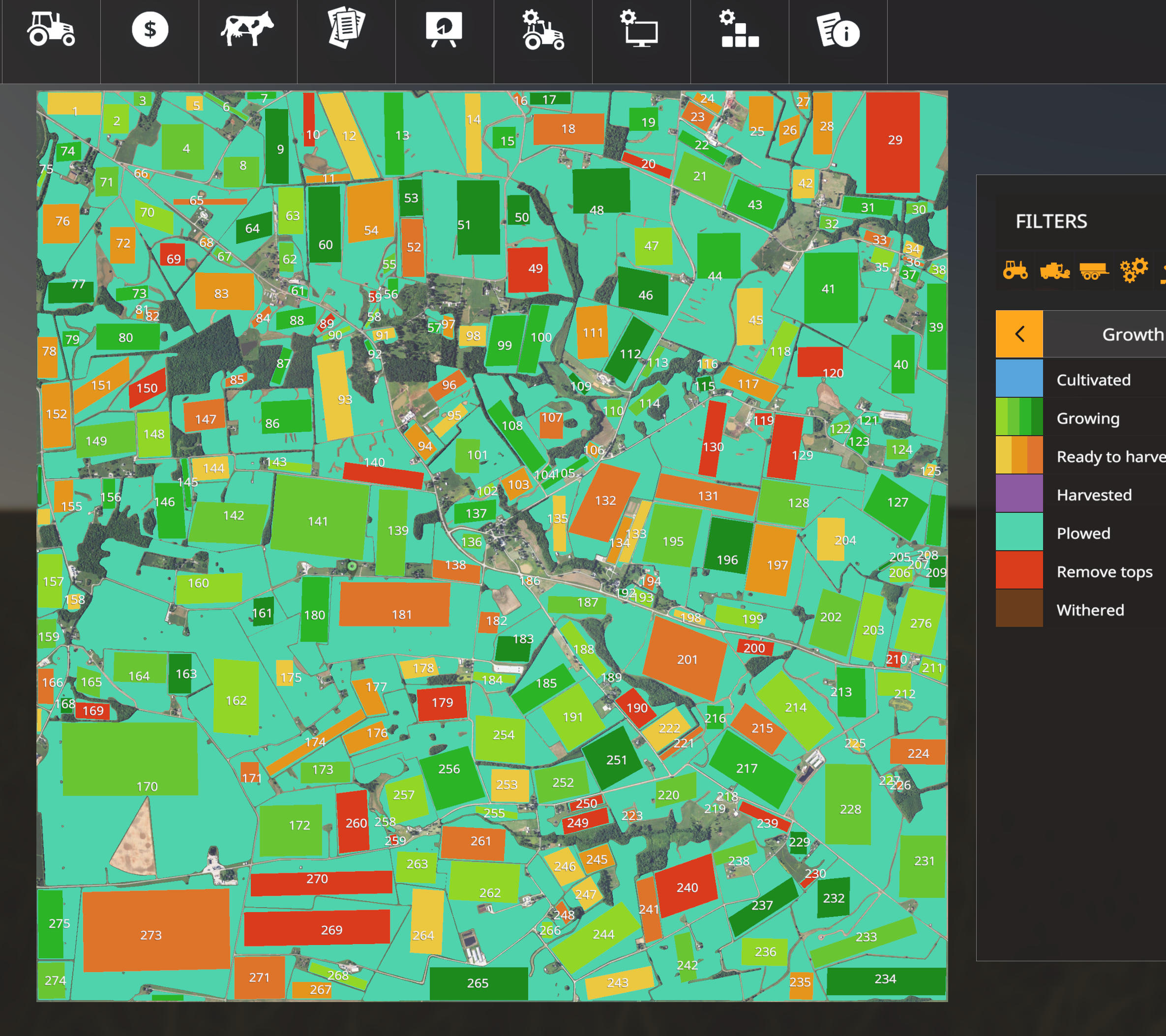Go to previous filter with left chevron
This screenshot has height=1036, width=1166.
click(x=1019, y=334)
